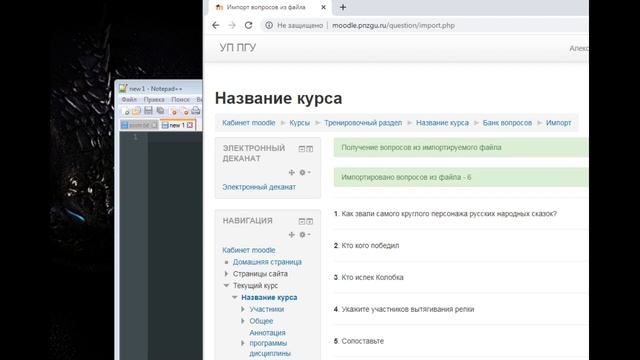Image resolution: width=640 pixels, height=360 pixels.
Task: Collapse the Электронный деканат block
Action: tap(302, 149)
